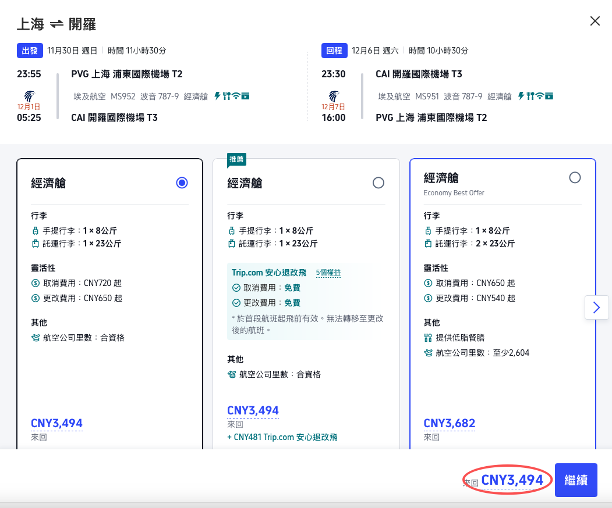Viewport: 612px width, 508px height.
Task: Click the meal amenity icon on MS952
Action: point(226,96)
